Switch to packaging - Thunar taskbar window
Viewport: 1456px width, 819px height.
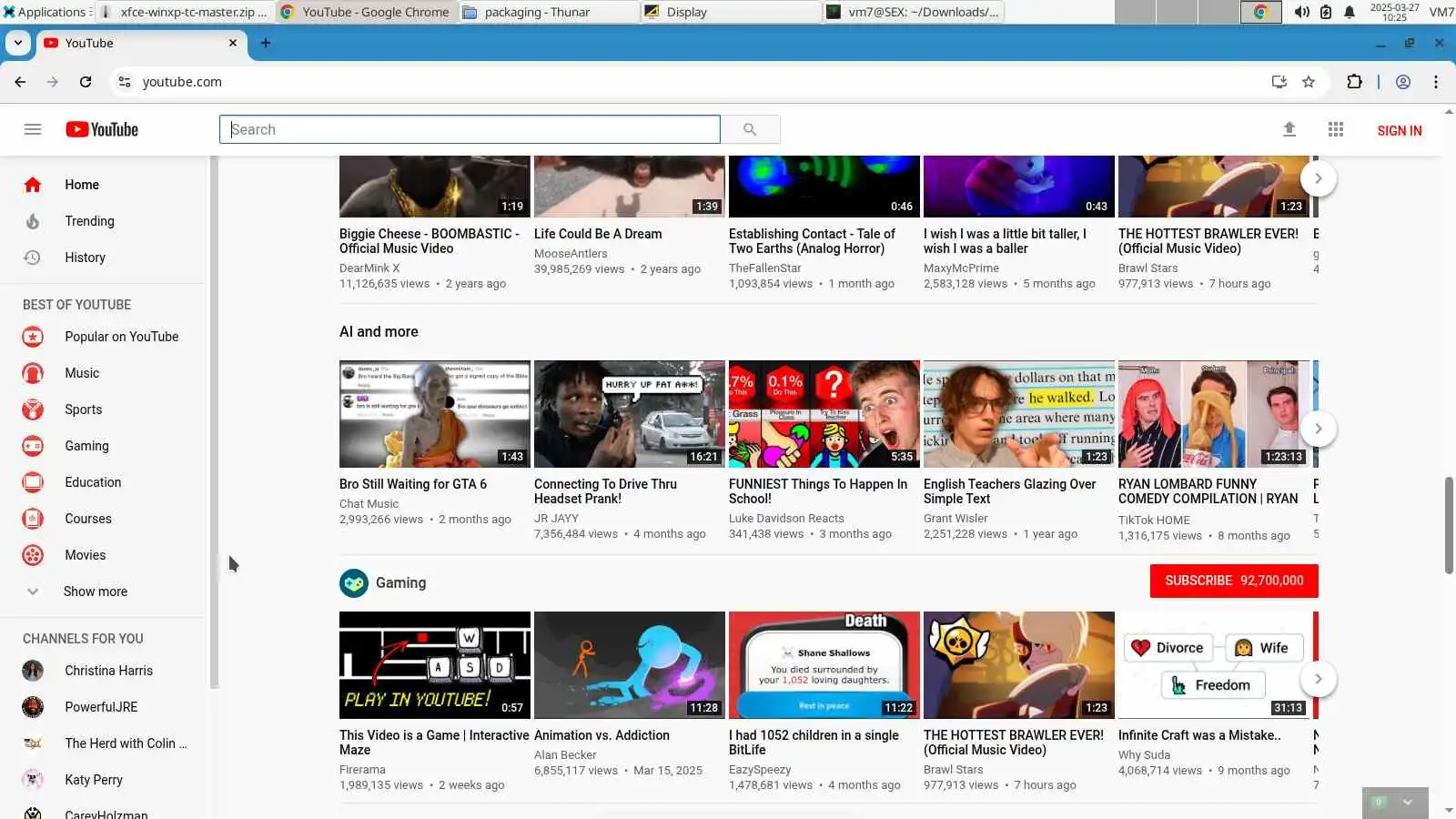click(549, 12)
